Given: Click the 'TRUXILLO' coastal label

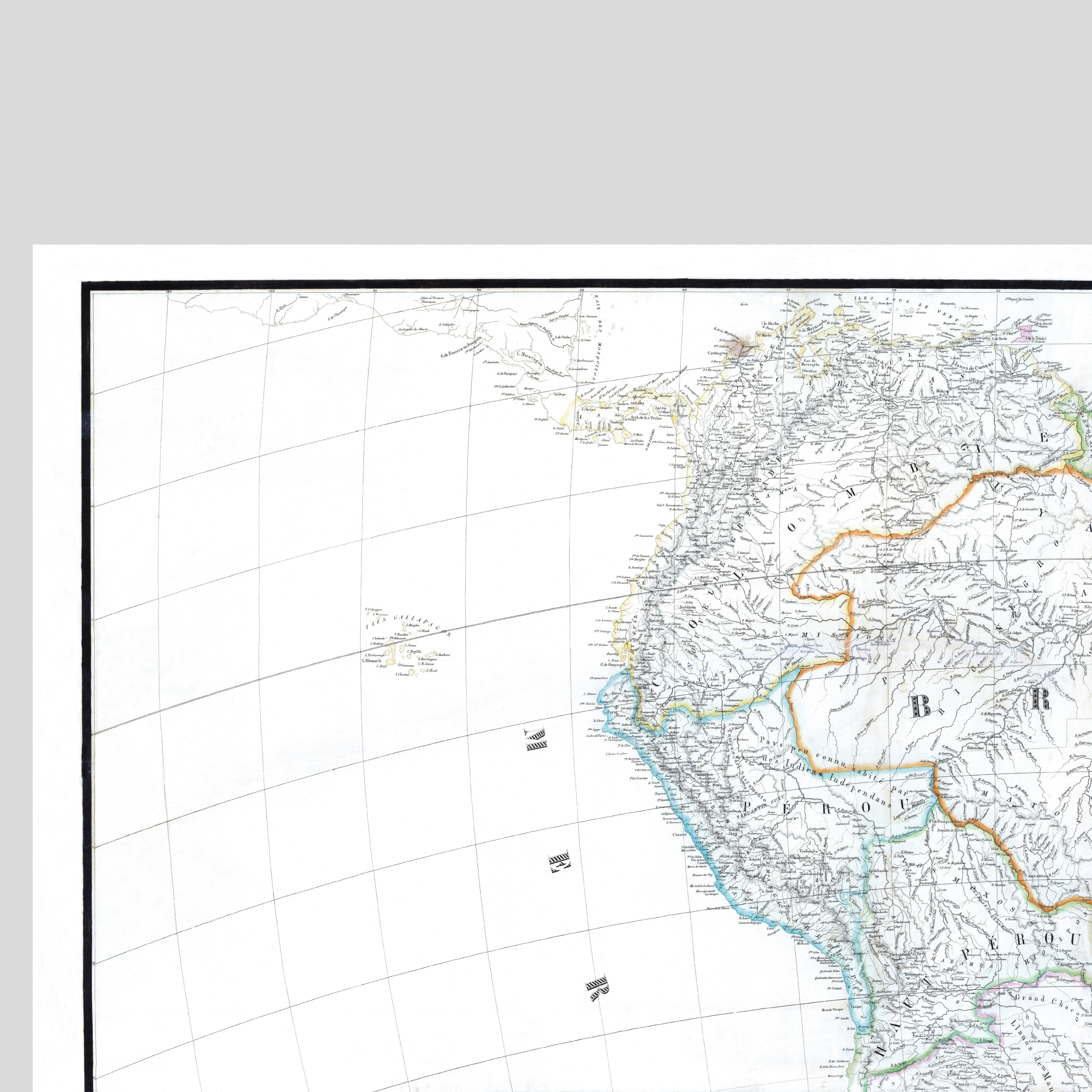Looking at the screenshot, I should point(643,771).
